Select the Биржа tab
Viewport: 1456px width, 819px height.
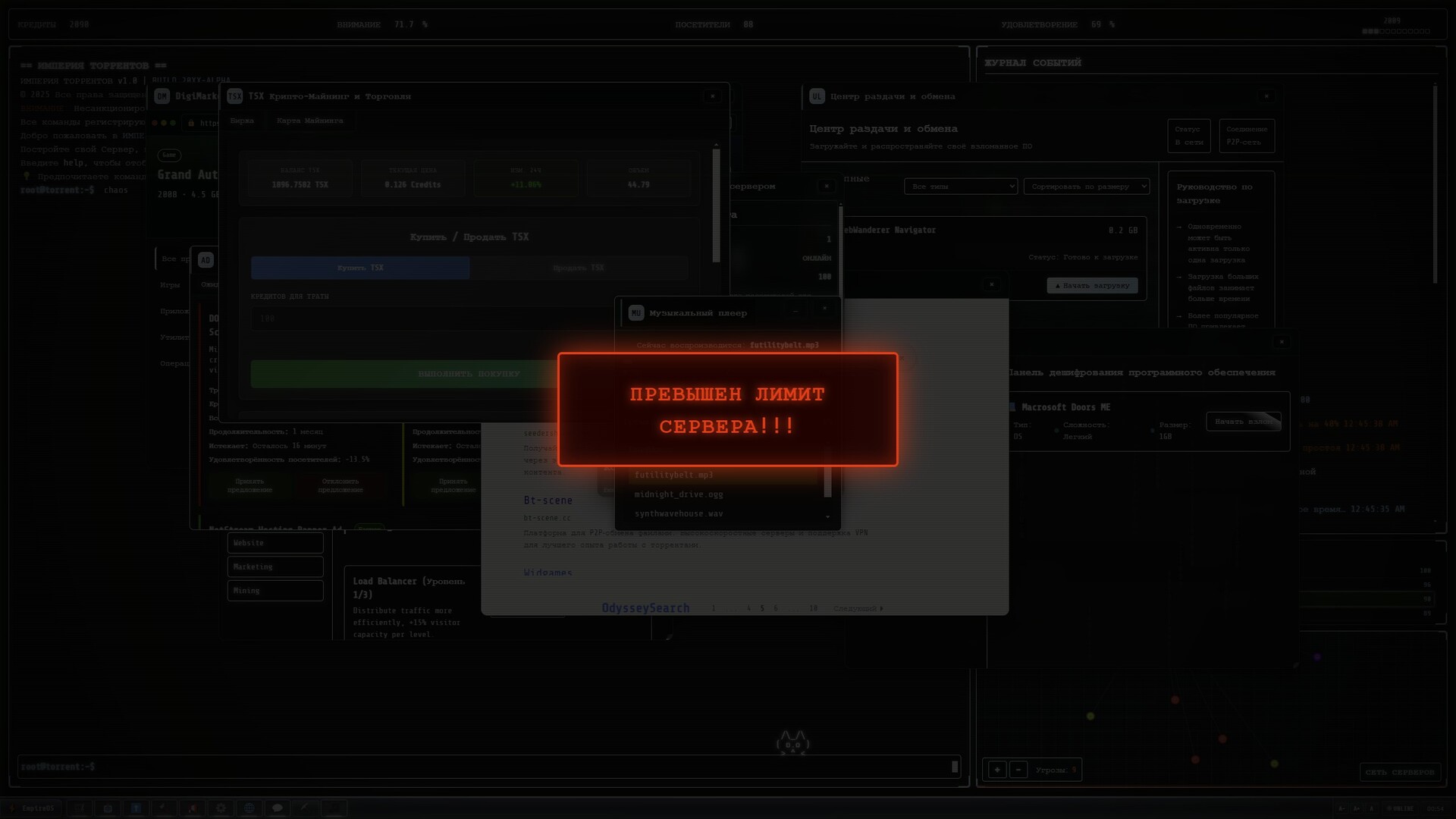pos(242,121)
